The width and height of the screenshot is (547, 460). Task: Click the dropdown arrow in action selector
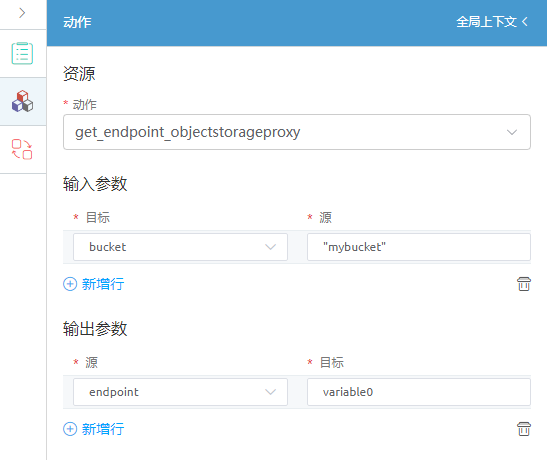pyautogui.click(x=512, y=132)
